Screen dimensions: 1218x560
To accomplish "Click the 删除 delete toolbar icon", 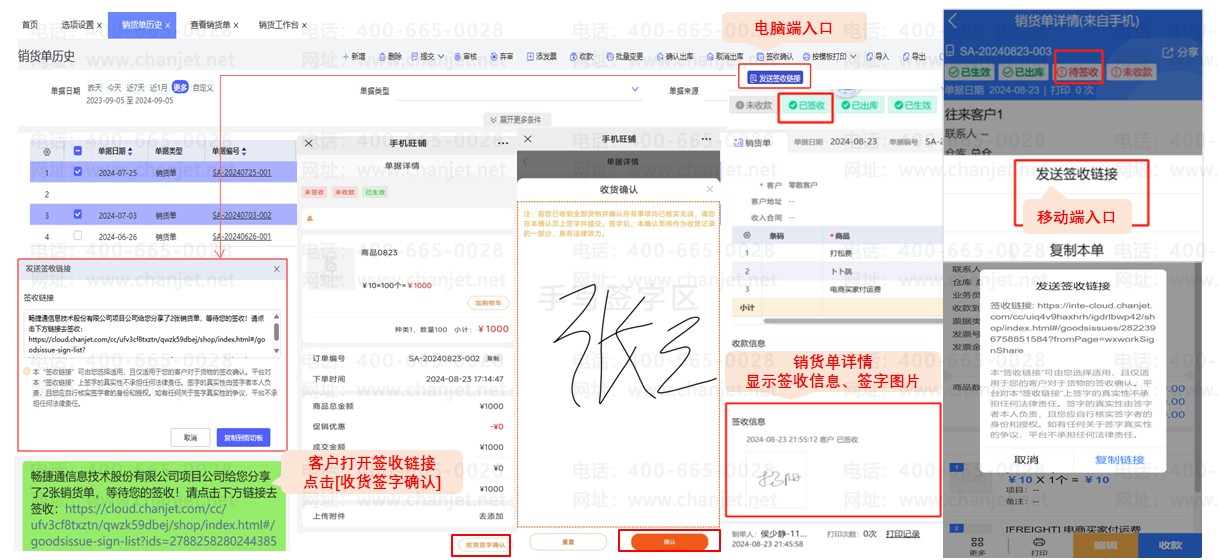I will click(382, 57).
